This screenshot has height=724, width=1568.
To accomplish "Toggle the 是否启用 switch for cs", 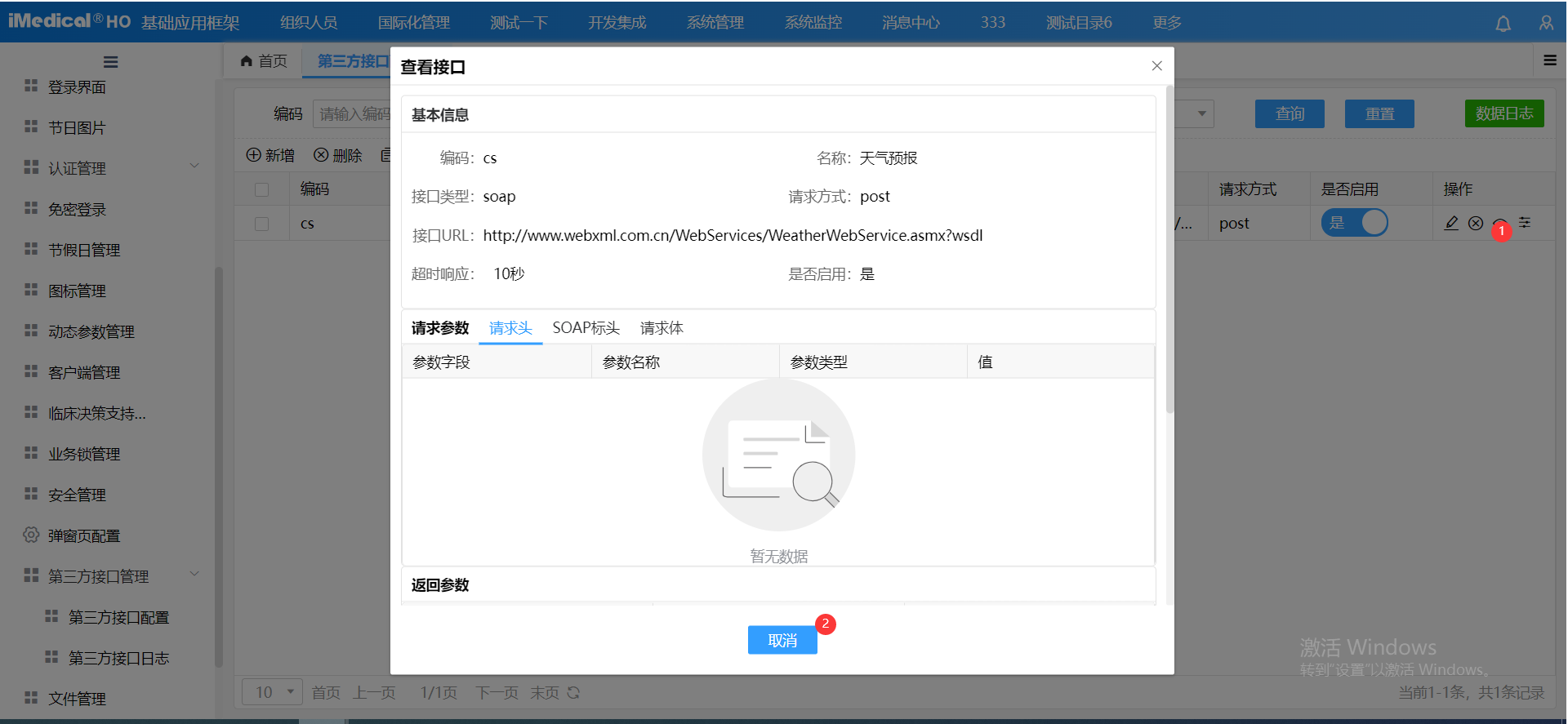I will click(1355, 223).
